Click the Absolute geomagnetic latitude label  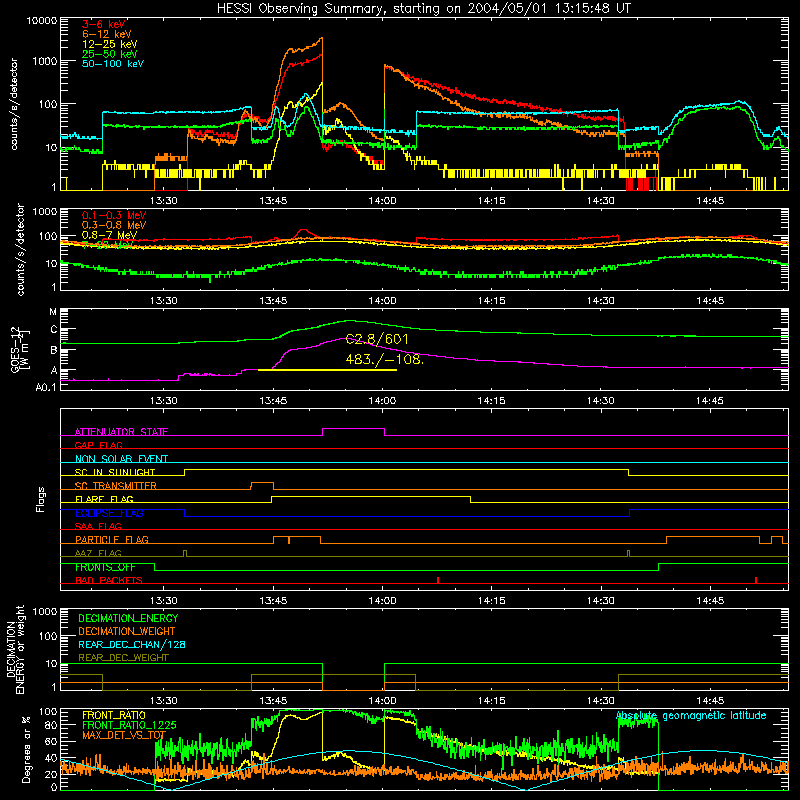pos(691,716)
